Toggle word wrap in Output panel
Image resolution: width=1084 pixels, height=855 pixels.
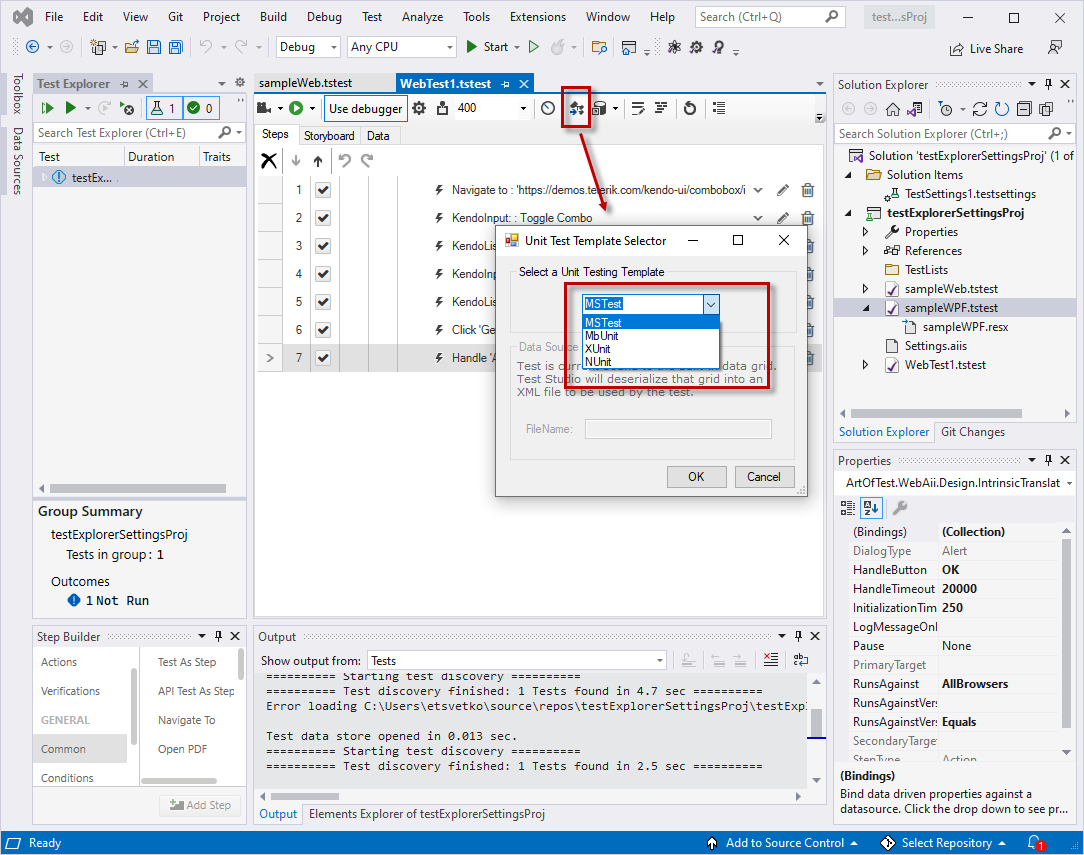coord(801,660)
